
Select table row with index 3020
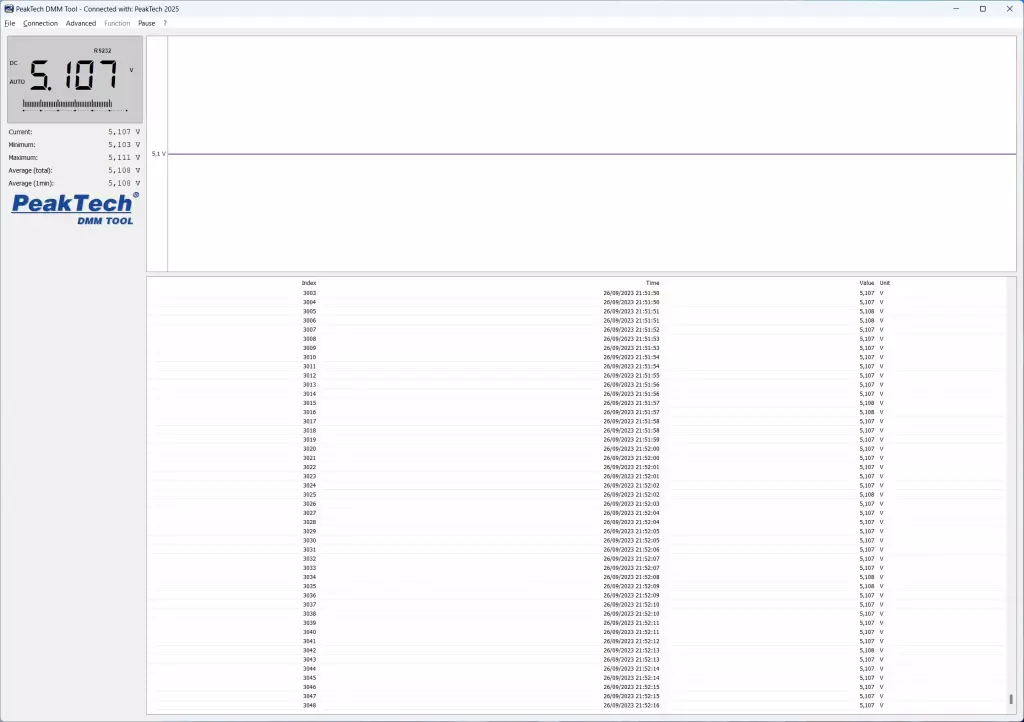(x=579, y=448)
